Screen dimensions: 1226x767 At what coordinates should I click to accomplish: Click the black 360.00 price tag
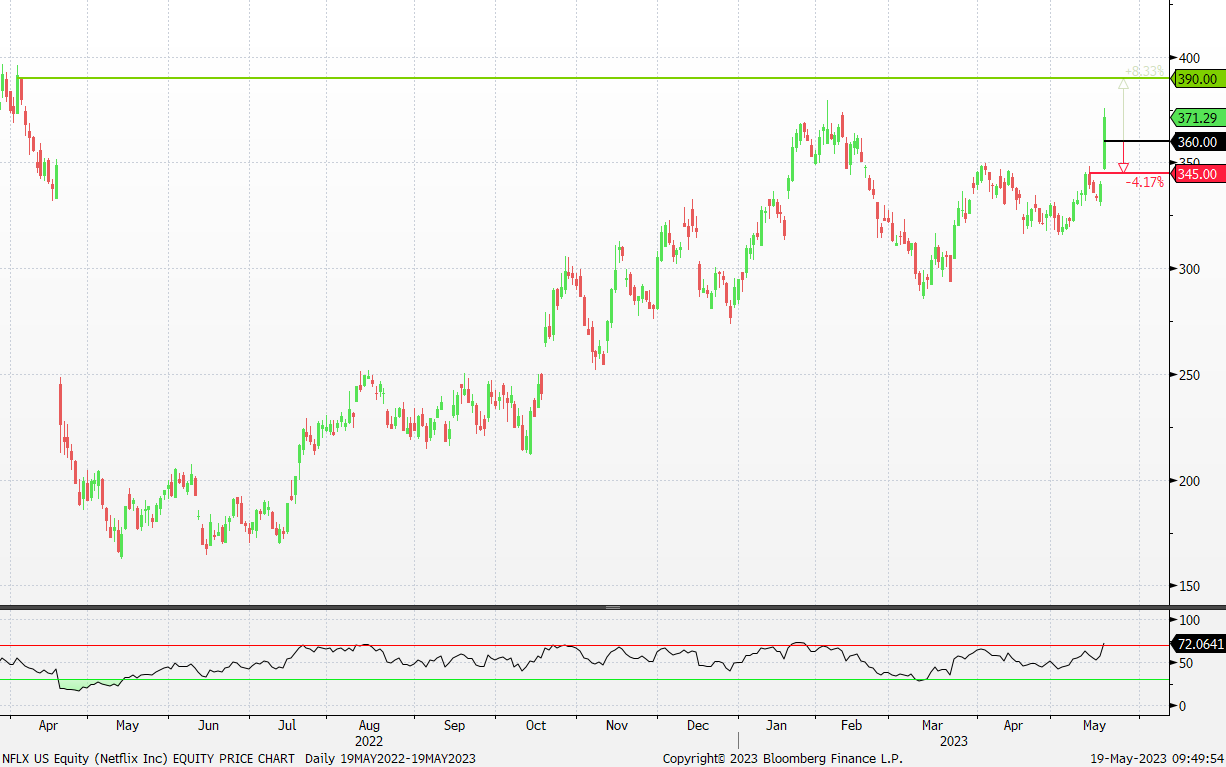(1197, 142)
